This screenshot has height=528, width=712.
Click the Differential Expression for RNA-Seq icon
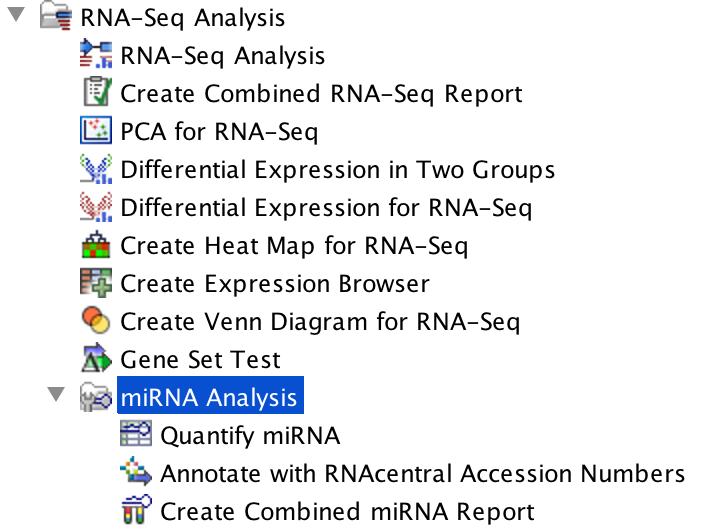coord(96,207)
